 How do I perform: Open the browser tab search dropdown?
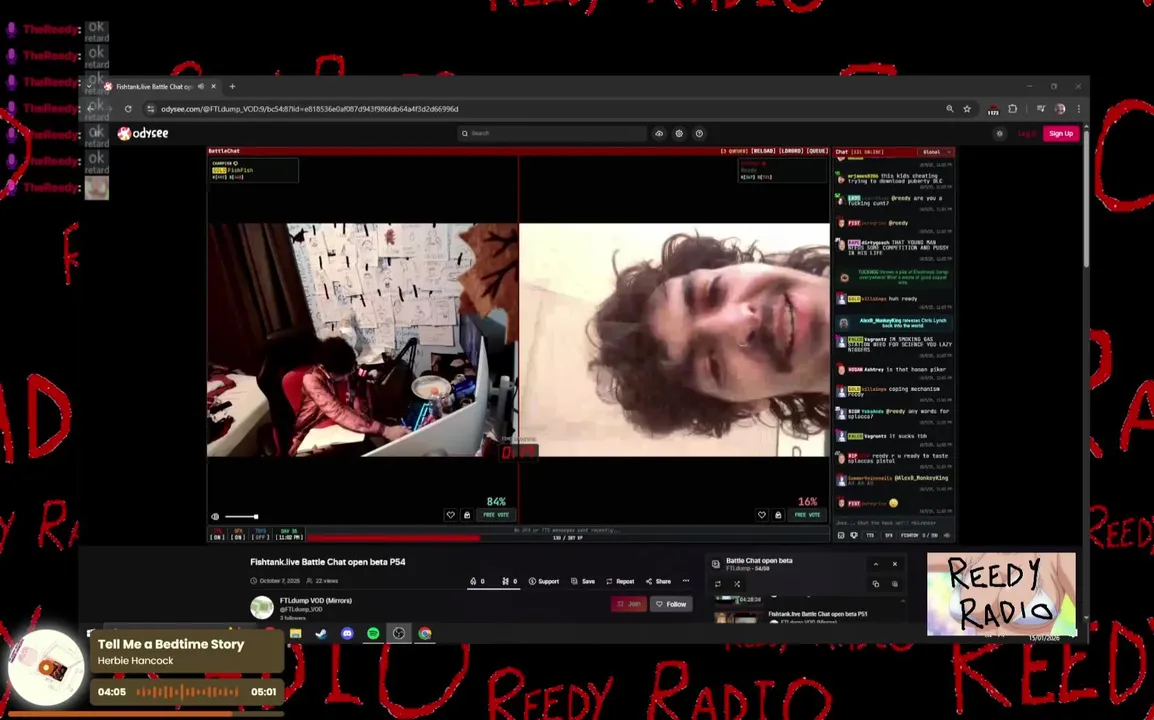[x=90, y=86]
